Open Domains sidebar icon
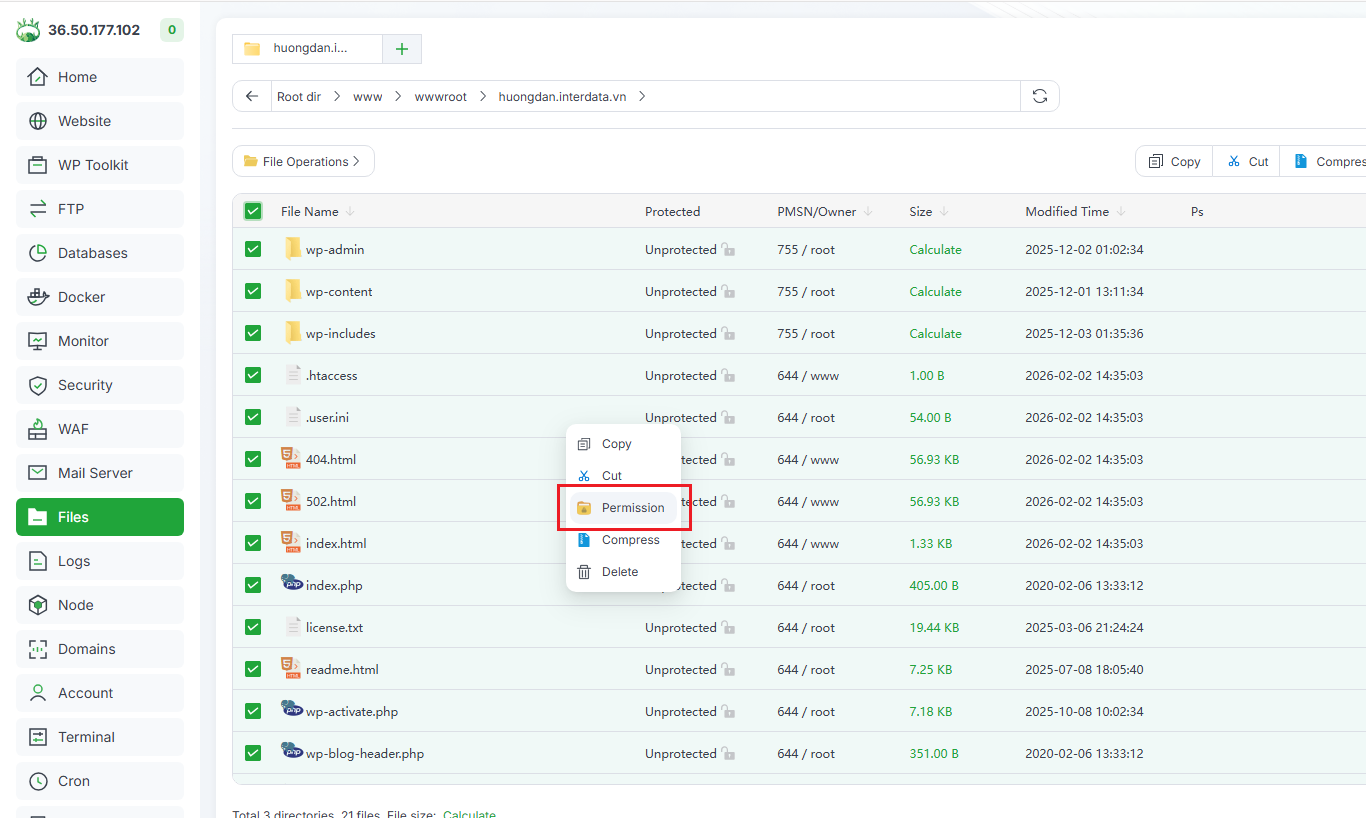Image resolution: width=1366 pixels, height=818 pixels. [x=38, y=649]
